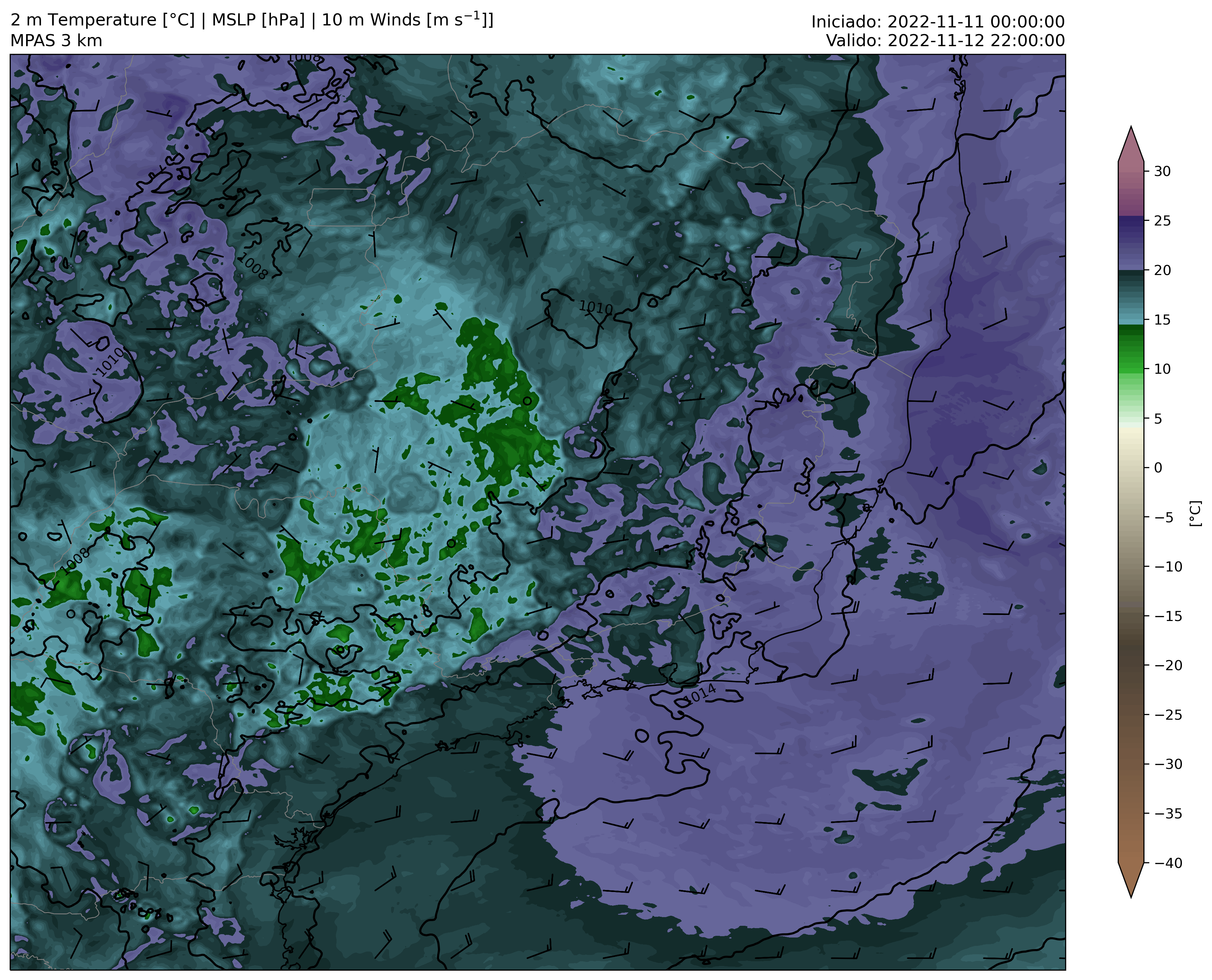Click the 'Iniciado: 2022-11-11 00:00:00' timestamp
Viewport: 1212px width, 980px height.
click(938, 22)
